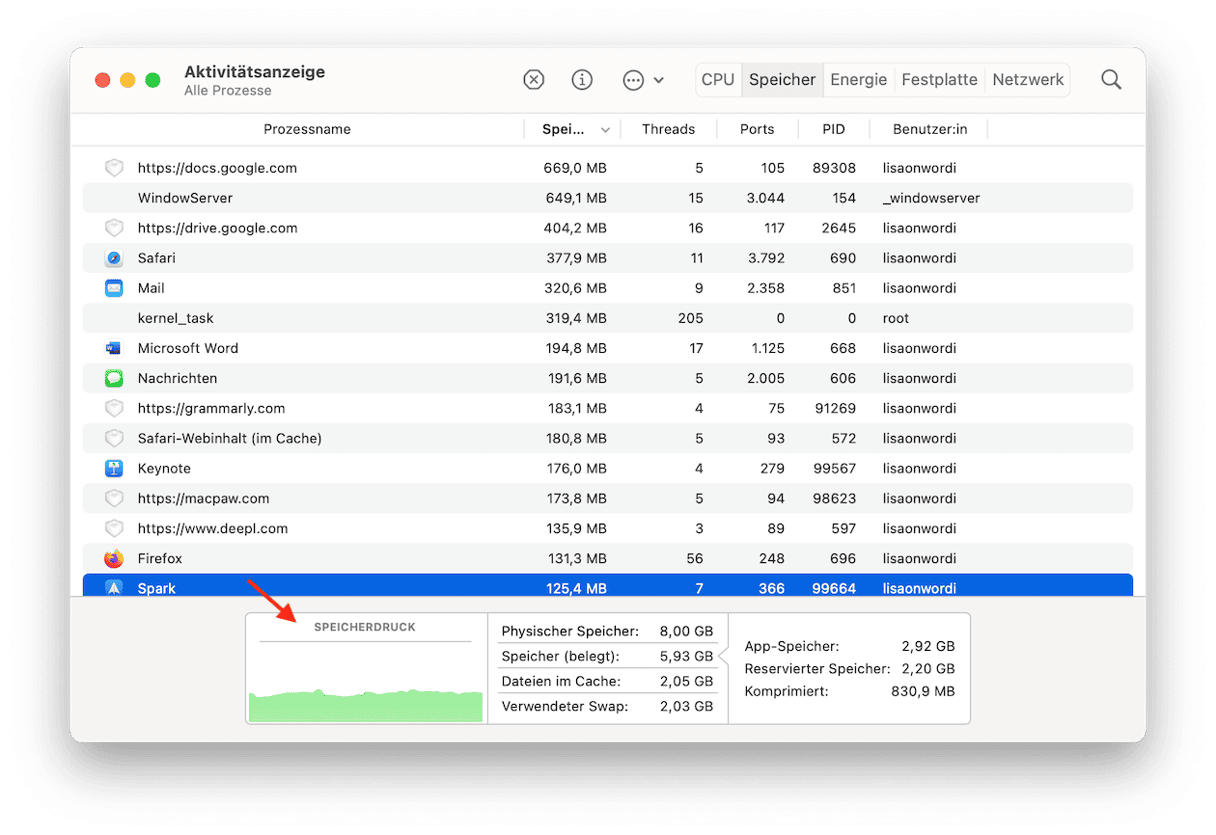This screenshot has width=1216, height=835.
Task: Click the shield icon for docs.google.com
Action: point(114,168)
